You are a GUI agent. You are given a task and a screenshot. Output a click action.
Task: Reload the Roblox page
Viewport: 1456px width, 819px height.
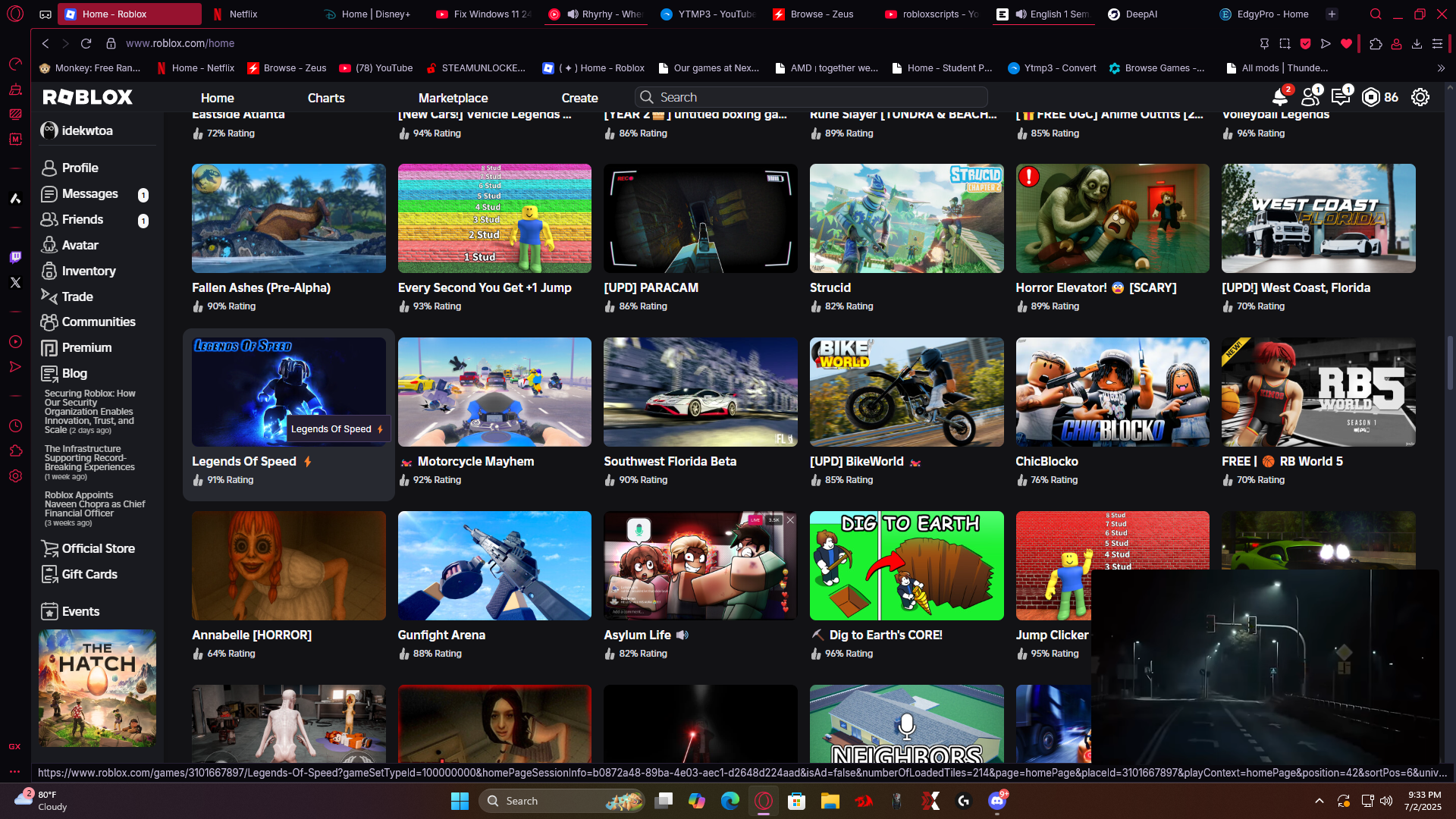coord(86,43)
